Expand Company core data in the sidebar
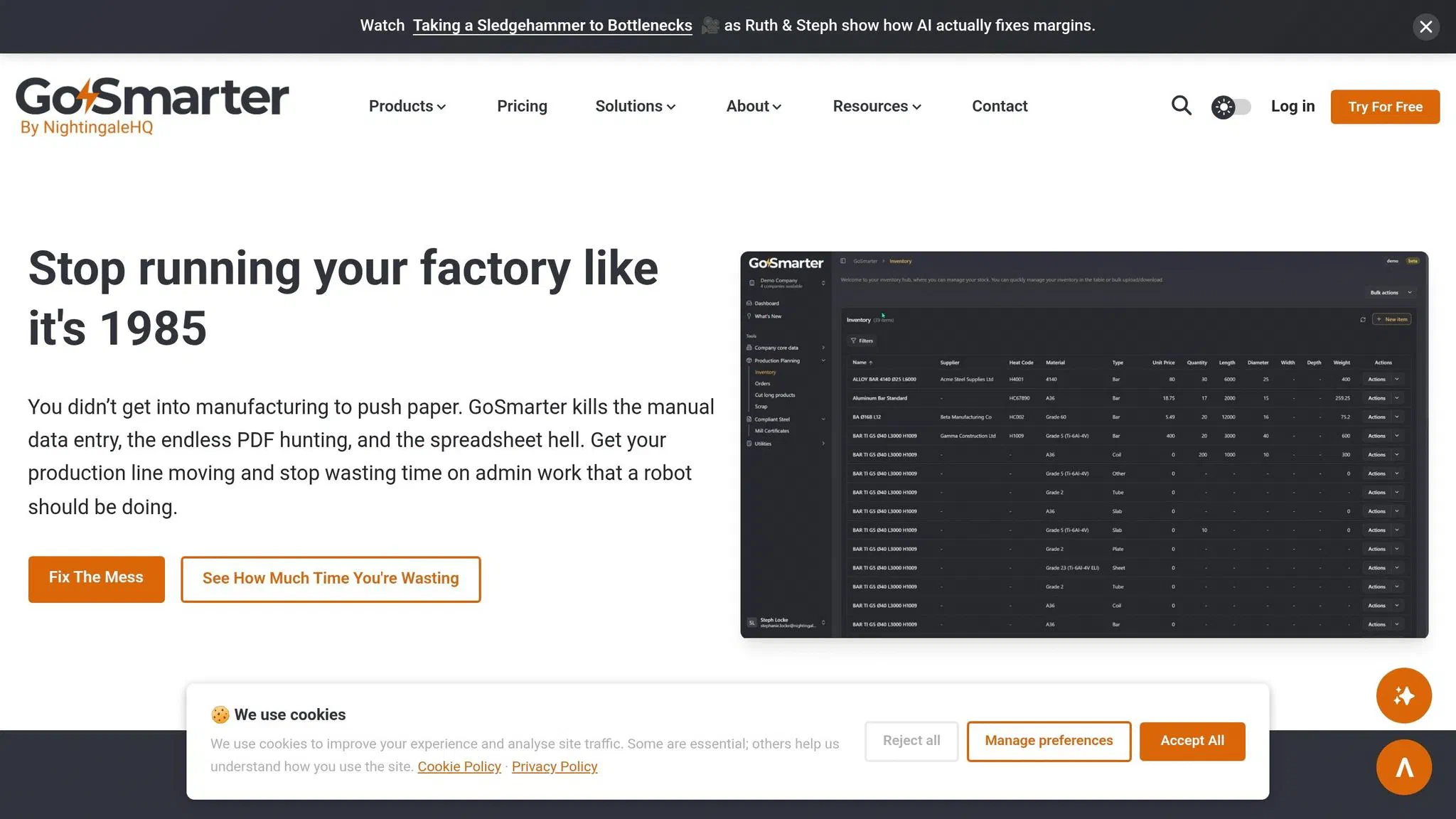 776,348
